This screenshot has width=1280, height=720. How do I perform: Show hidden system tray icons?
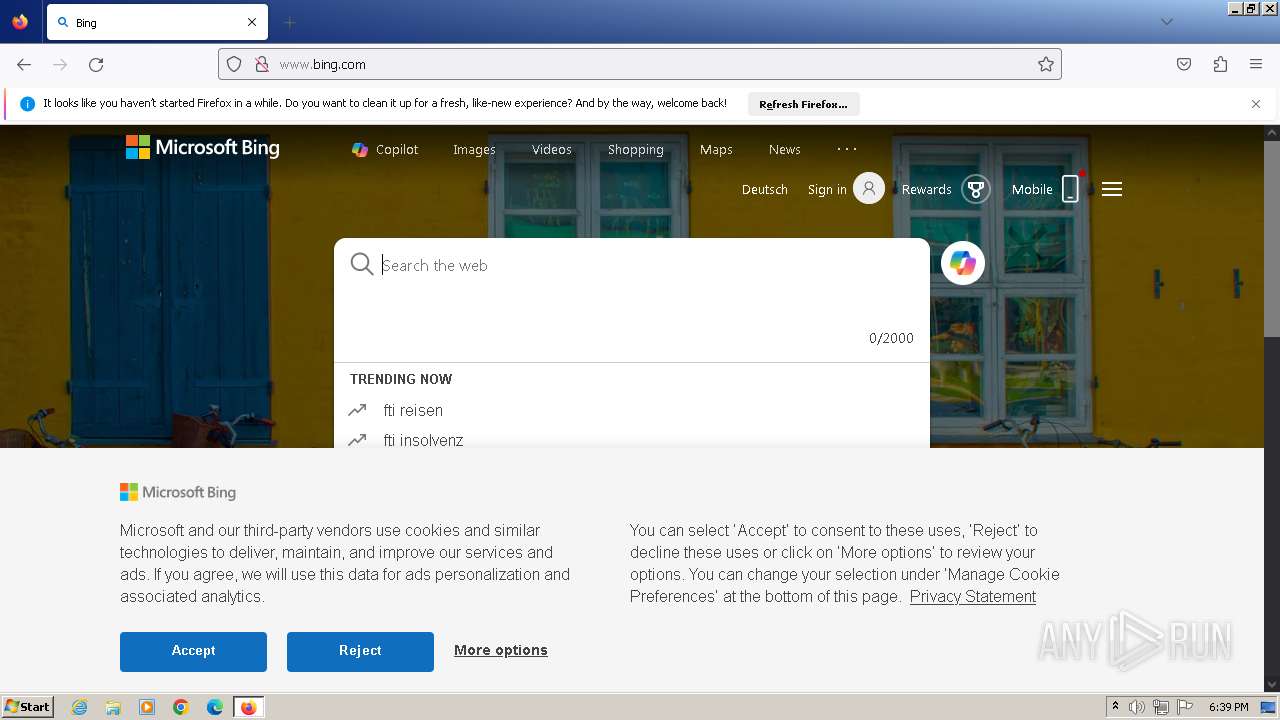coord(1115,707)
